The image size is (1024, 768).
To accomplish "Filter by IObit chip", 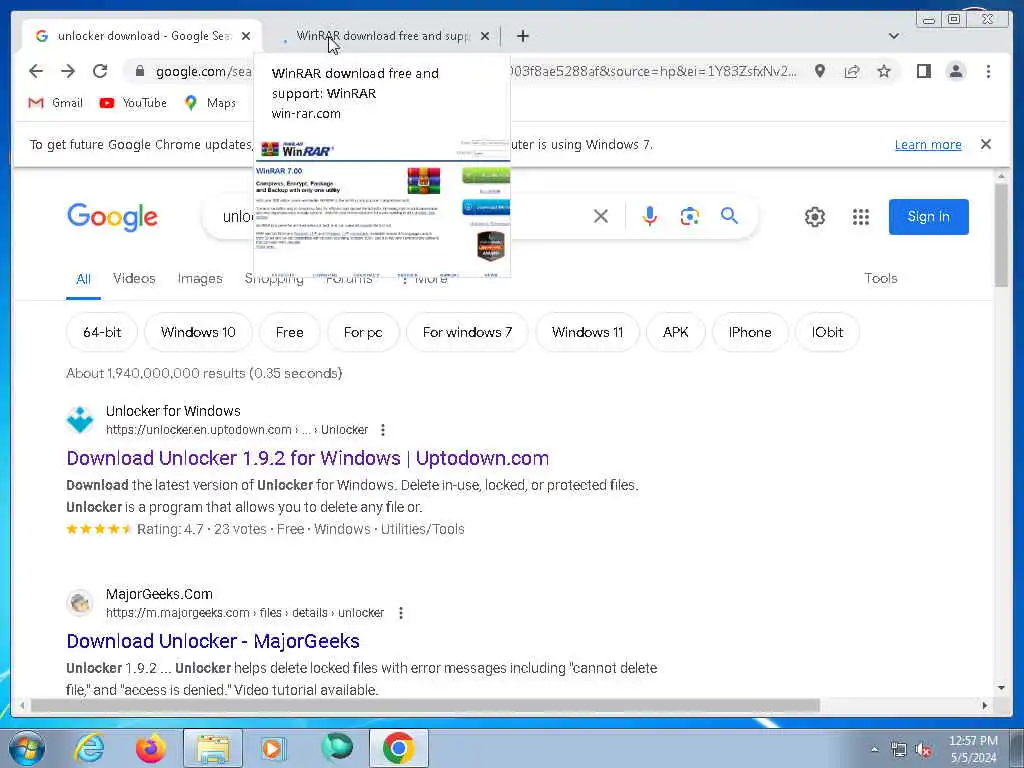I will [x=827, y=332].
